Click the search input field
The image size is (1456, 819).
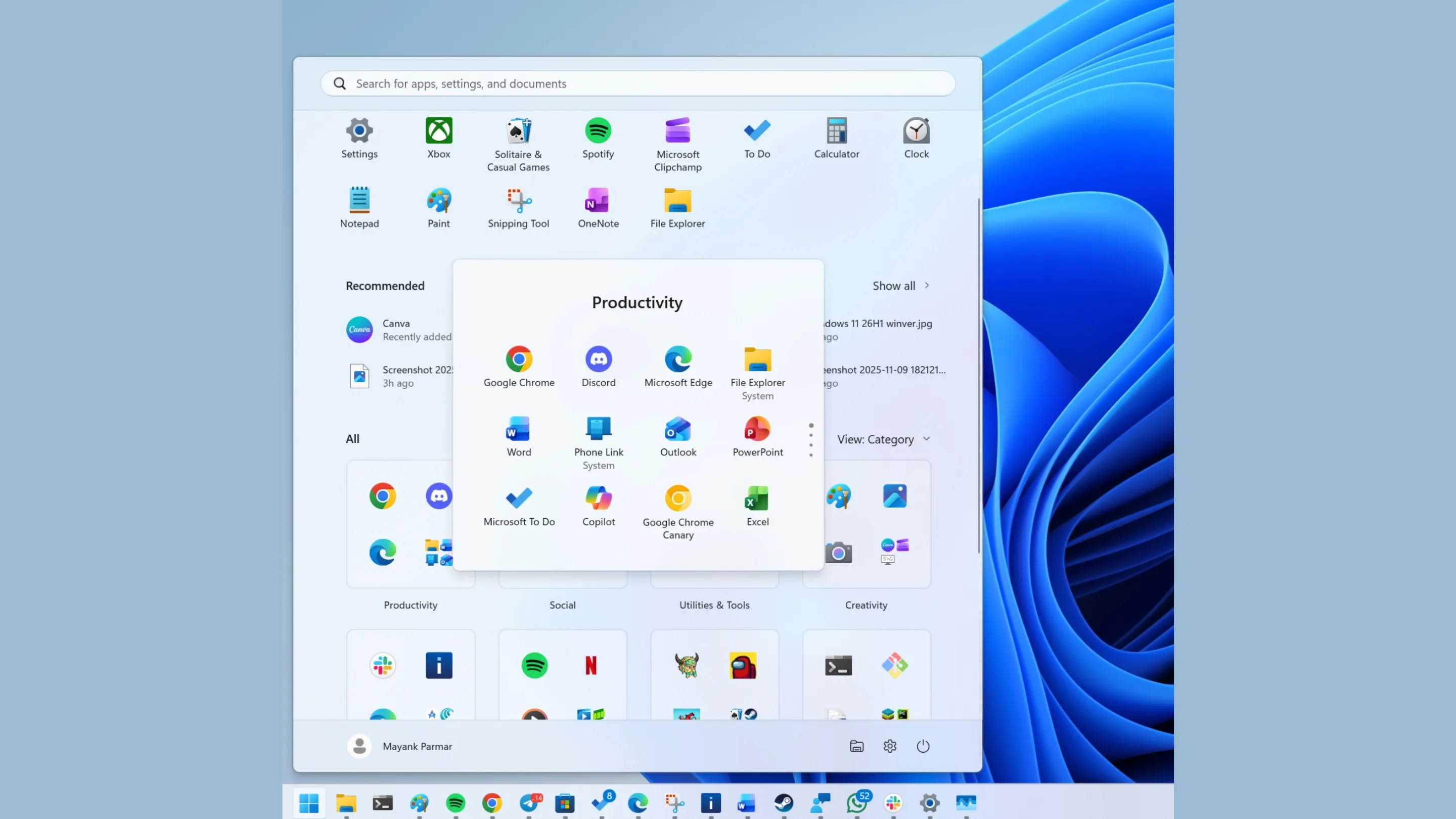click(638, 83)
